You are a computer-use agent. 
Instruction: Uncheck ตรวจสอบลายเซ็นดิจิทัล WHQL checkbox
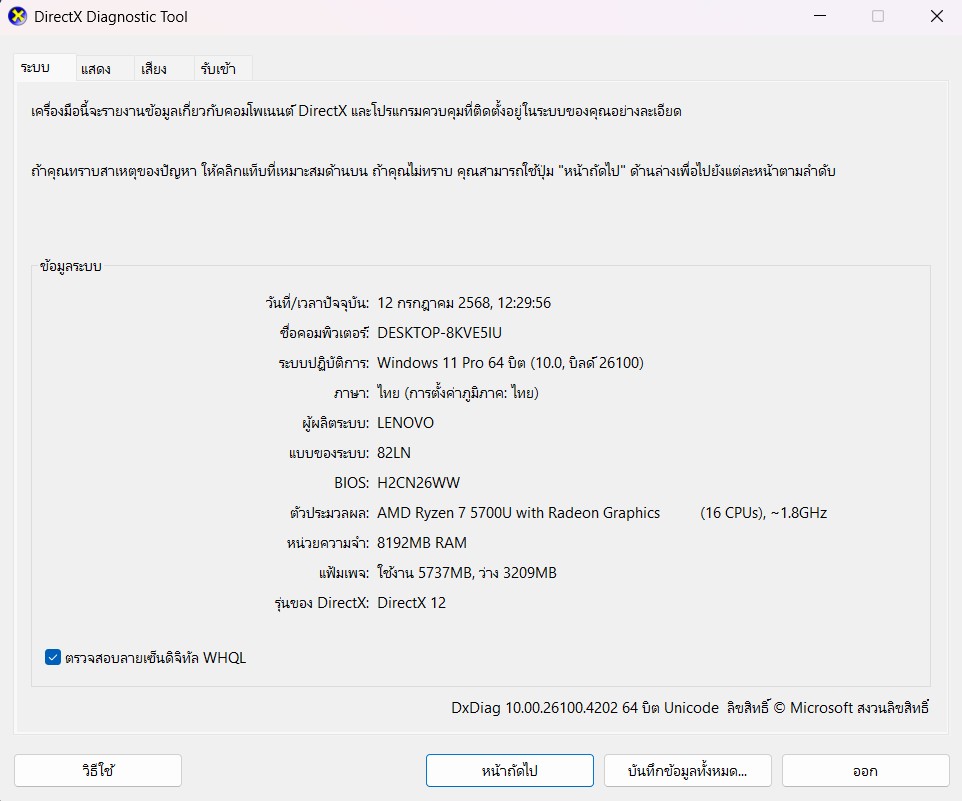click(53, 657)
